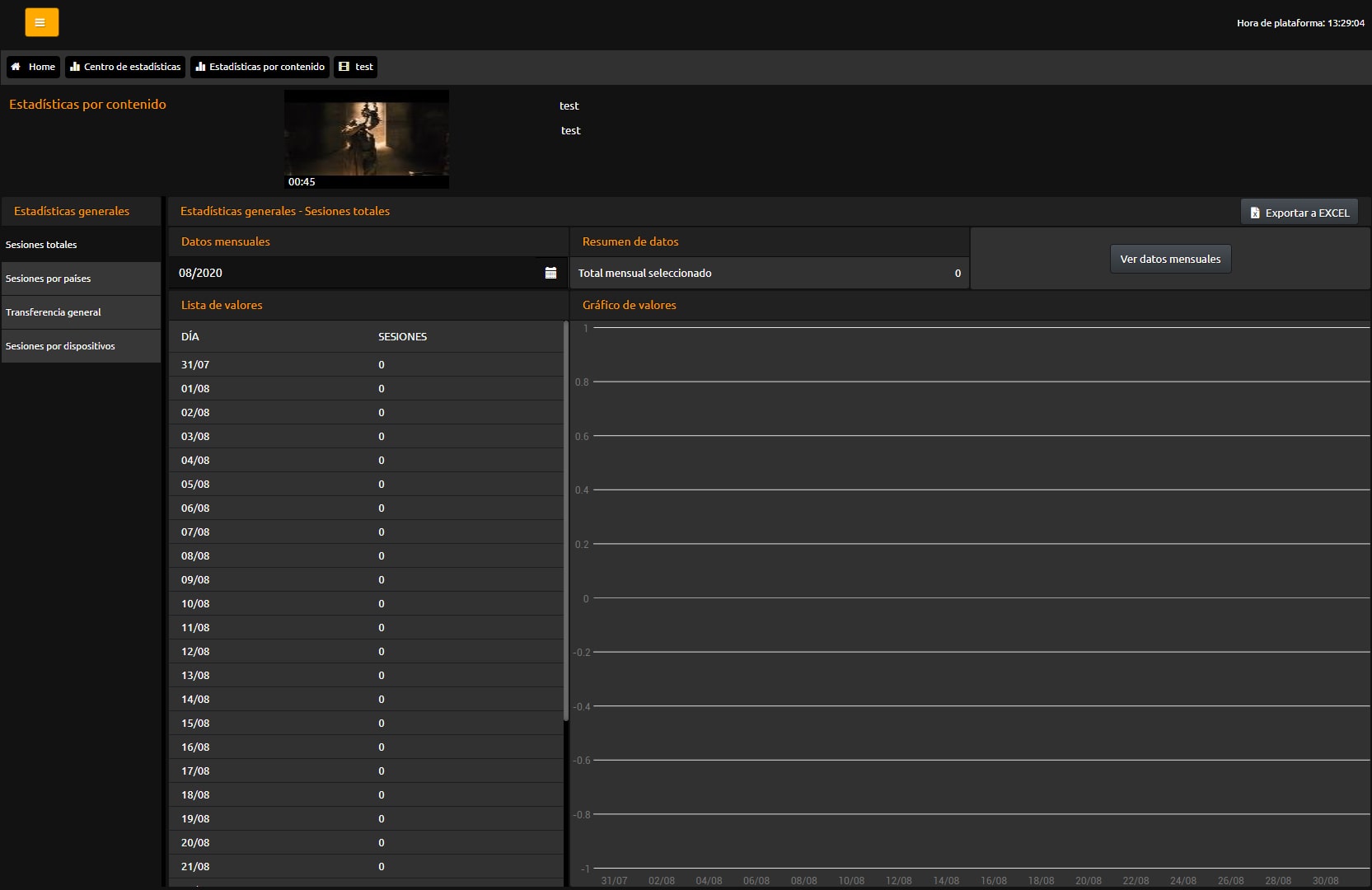Select the 09/08 row
The width and height of the screenshot is (1372, 890).
point(366,579)
